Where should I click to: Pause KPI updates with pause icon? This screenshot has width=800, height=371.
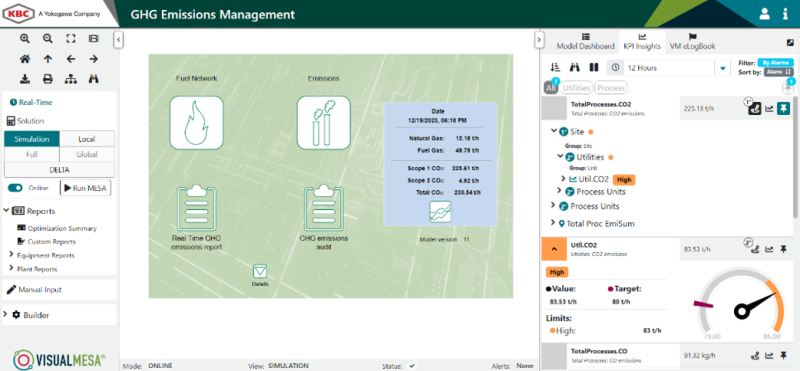[x=594, y=67]
